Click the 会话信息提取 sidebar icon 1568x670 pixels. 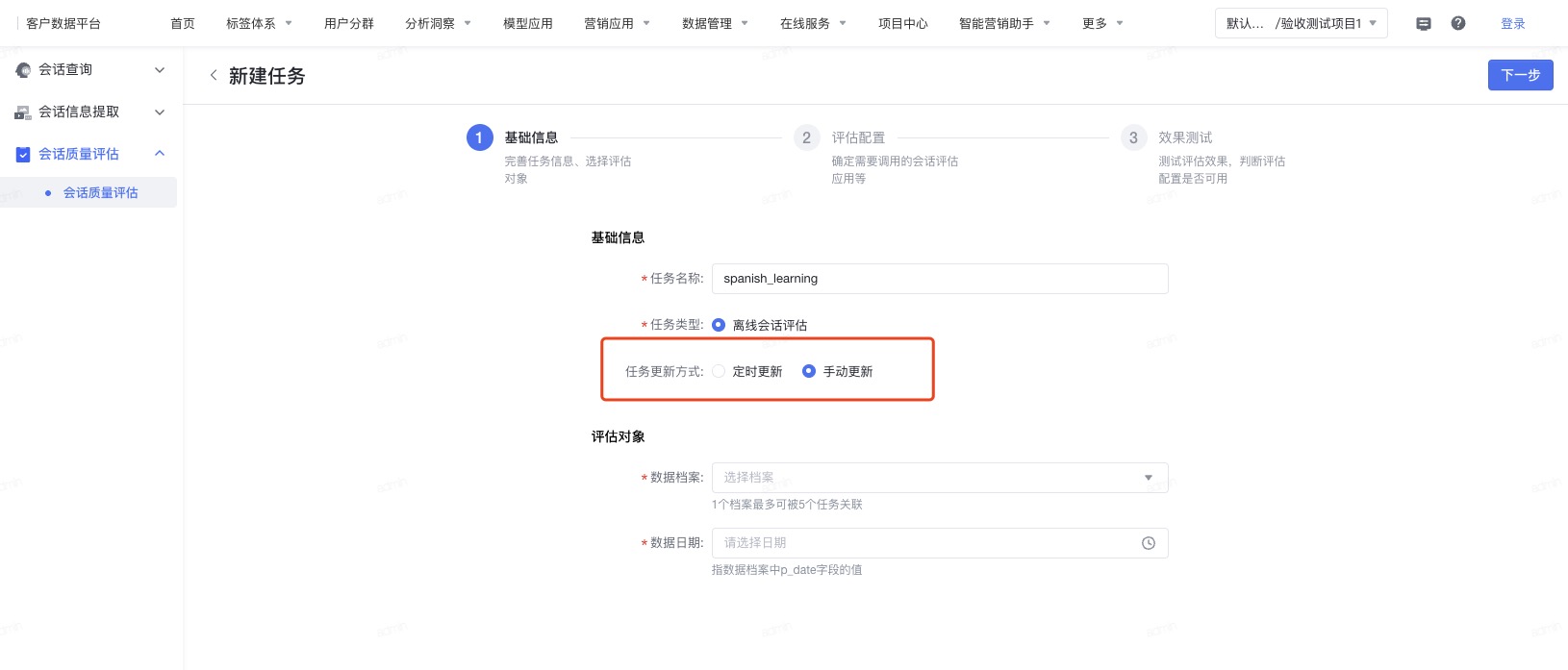coord(23,112)
